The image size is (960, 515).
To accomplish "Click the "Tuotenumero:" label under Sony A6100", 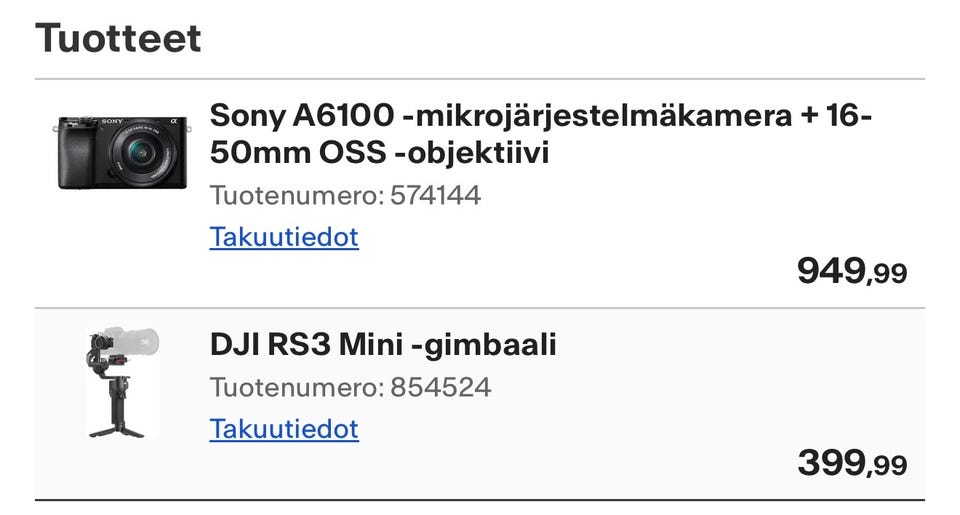I will 295,195.
